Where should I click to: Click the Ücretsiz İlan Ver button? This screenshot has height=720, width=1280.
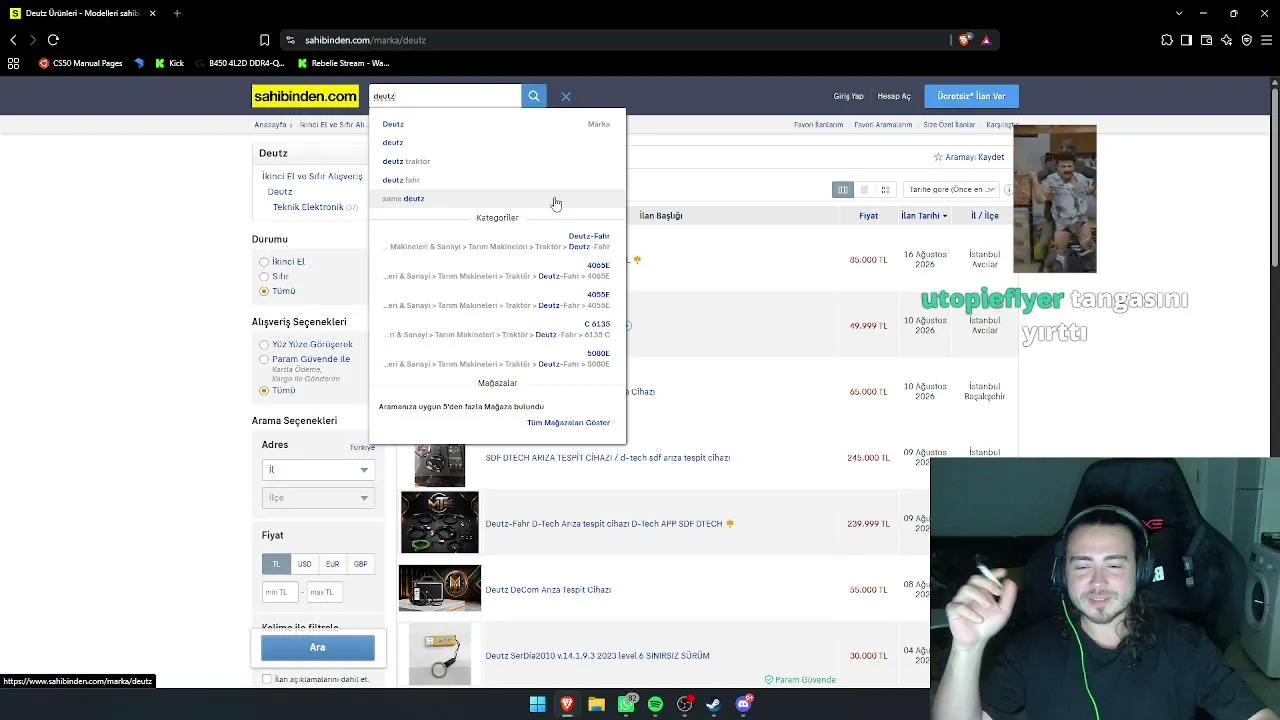point(971,96)
